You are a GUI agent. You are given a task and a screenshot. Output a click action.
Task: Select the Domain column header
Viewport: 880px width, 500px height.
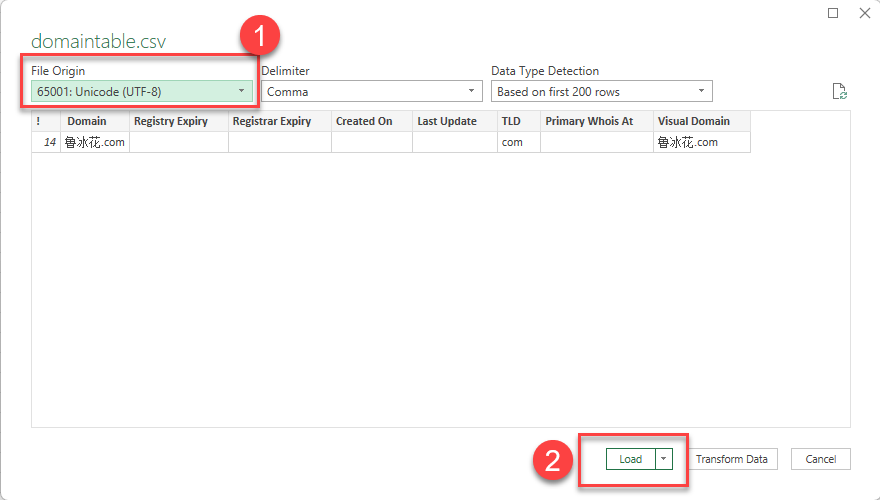point(95,121)
